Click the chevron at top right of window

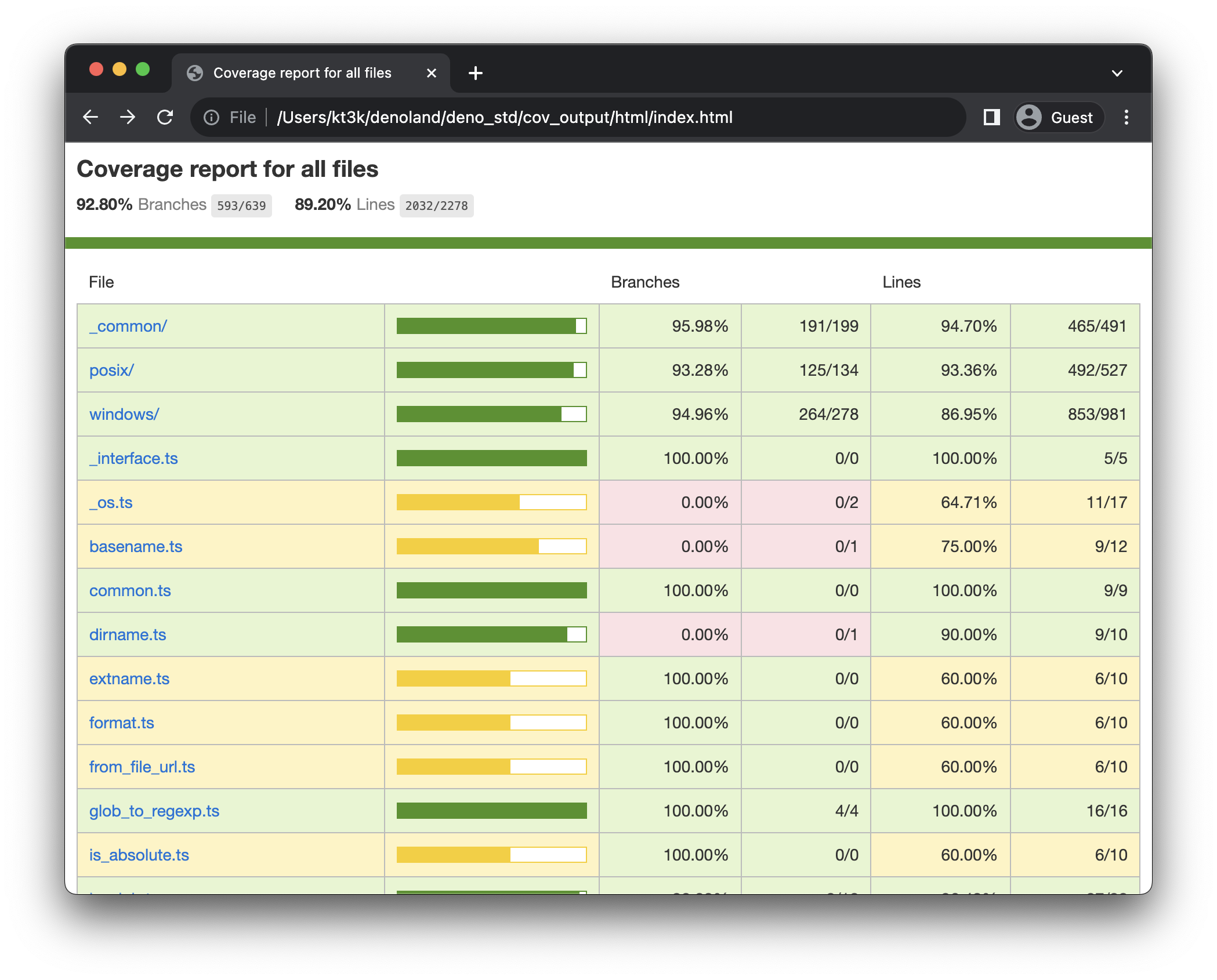point(1115,72)
